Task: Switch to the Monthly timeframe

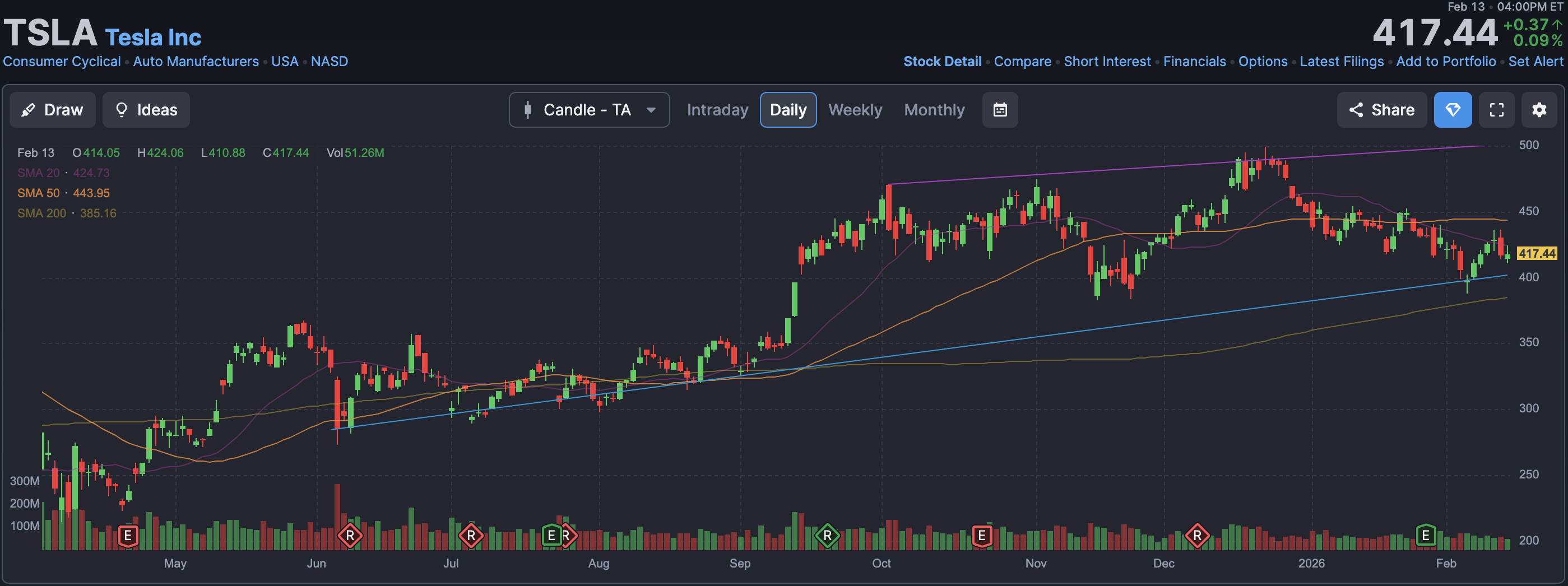Action: tap(934, 110)
